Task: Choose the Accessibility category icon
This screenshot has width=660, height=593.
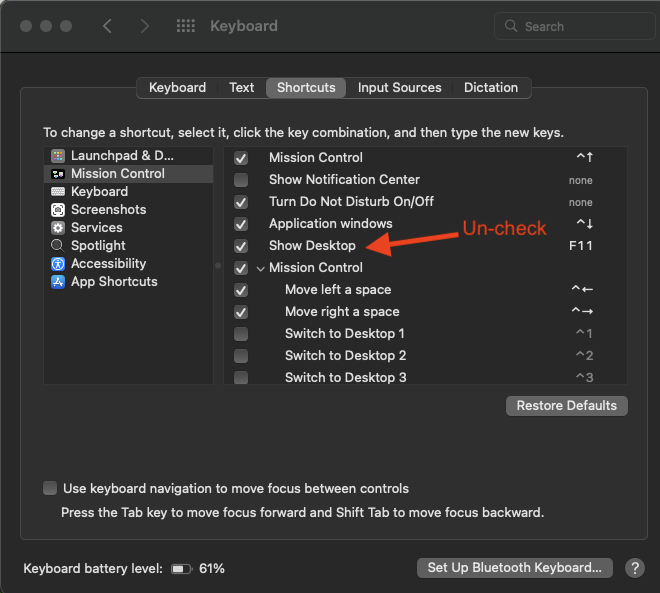Action: [x=58, y=264]
